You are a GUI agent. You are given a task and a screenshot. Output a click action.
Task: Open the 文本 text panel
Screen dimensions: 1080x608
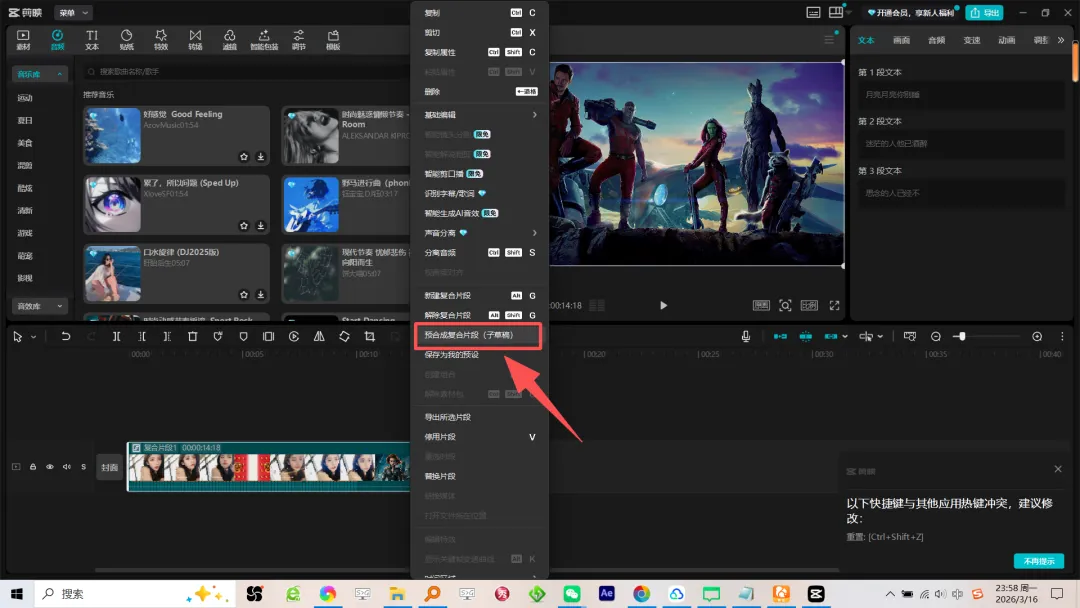92,39
